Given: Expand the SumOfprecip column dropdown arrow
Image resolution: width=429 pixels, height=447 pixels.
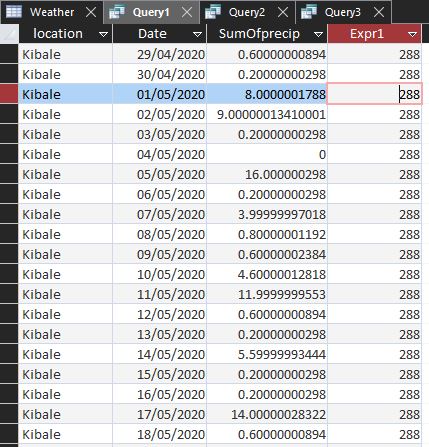Looking at the screenshot, I should pyautogui.click(x=318, y=34).
